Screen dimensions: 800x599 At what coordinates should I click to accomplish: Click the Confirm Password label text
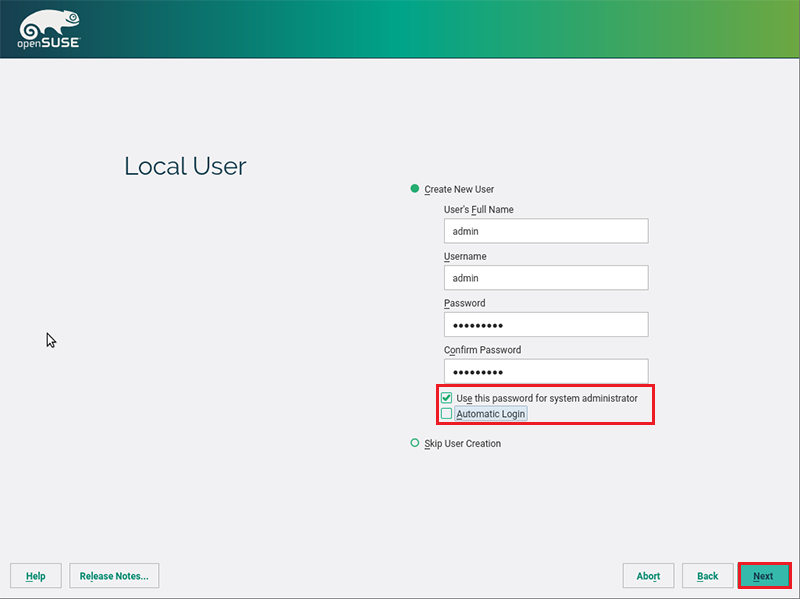482,350
